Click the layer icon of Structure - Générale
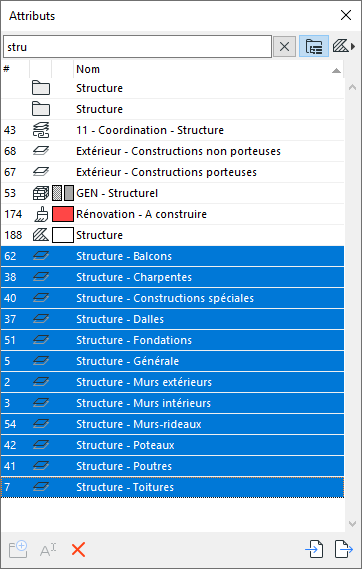 coord(41,361)
